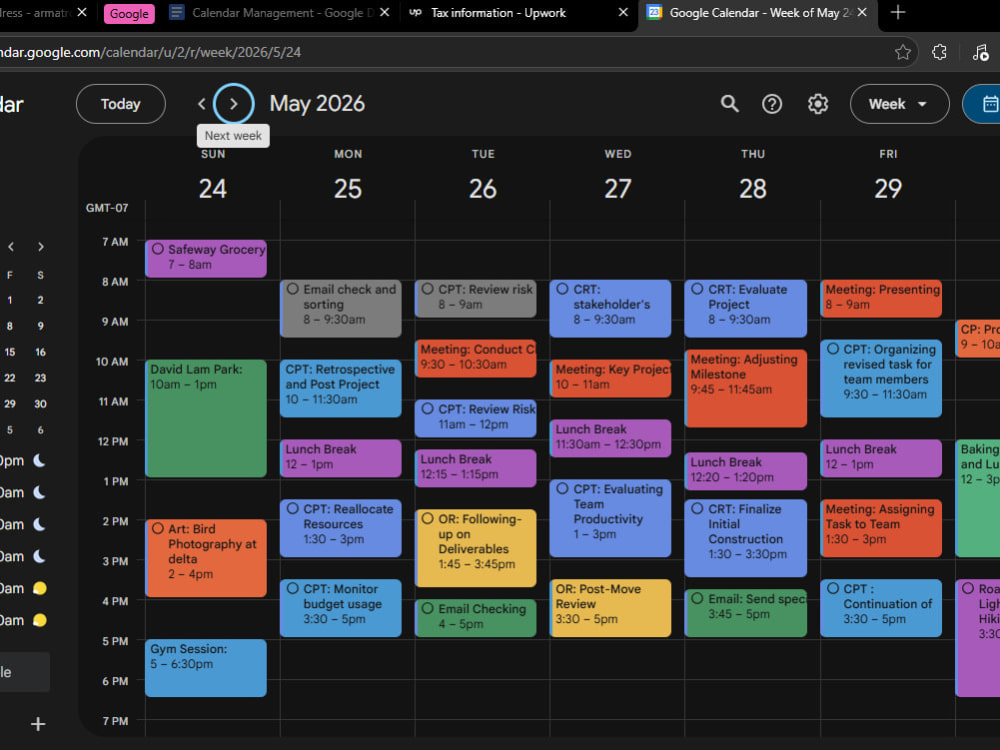1000x750 pixels.
Task: Open calendar search
Action: pyautogui.click(x=730, y=103)
